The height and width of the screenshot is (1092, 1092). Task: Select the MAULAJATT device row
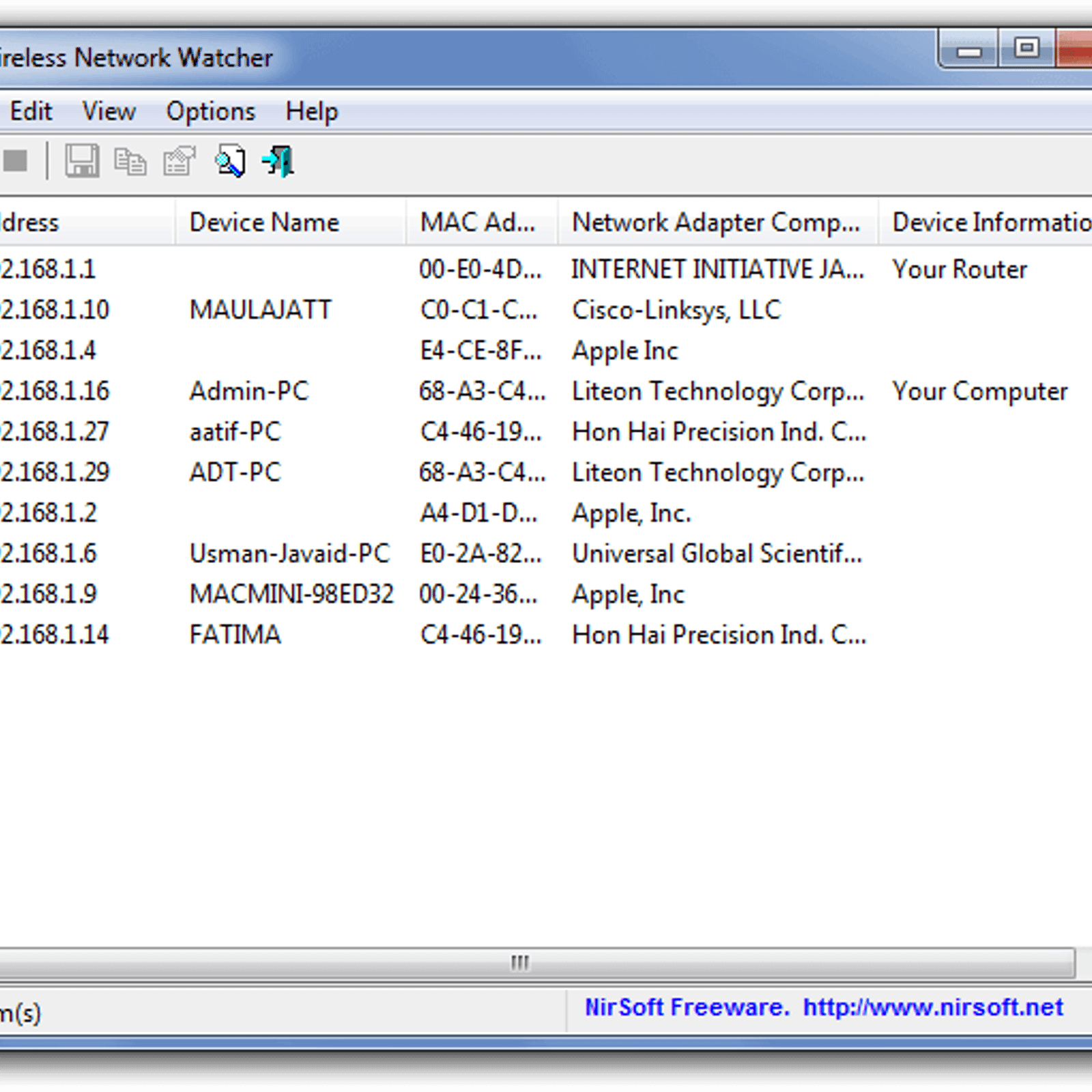pos(260,310)
